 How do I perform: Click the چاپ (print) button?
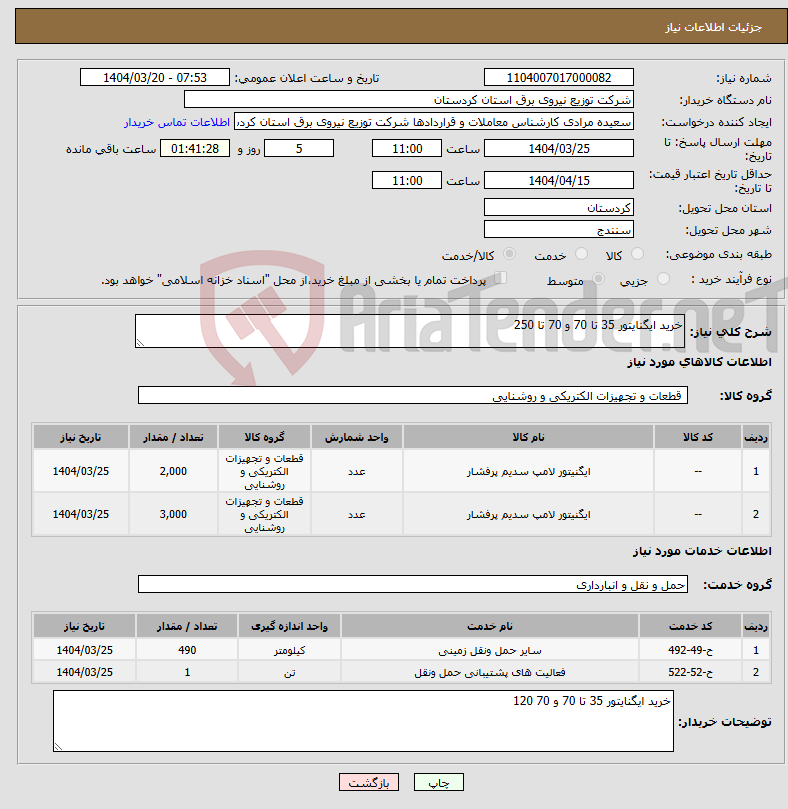click(x=438, y=782)
